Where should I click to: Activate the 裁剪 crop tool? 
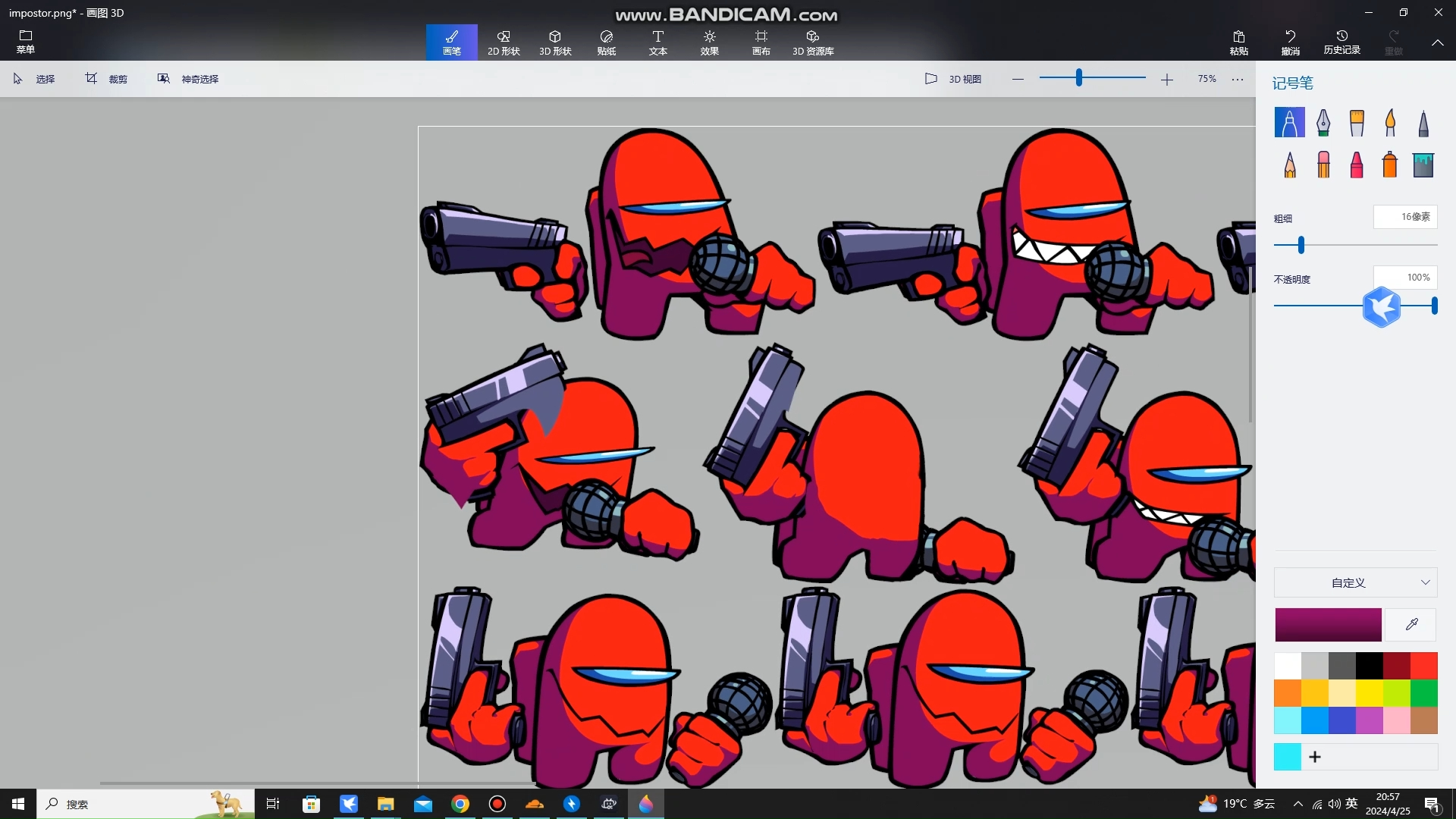pyautogui.click(x=106, y=79)
